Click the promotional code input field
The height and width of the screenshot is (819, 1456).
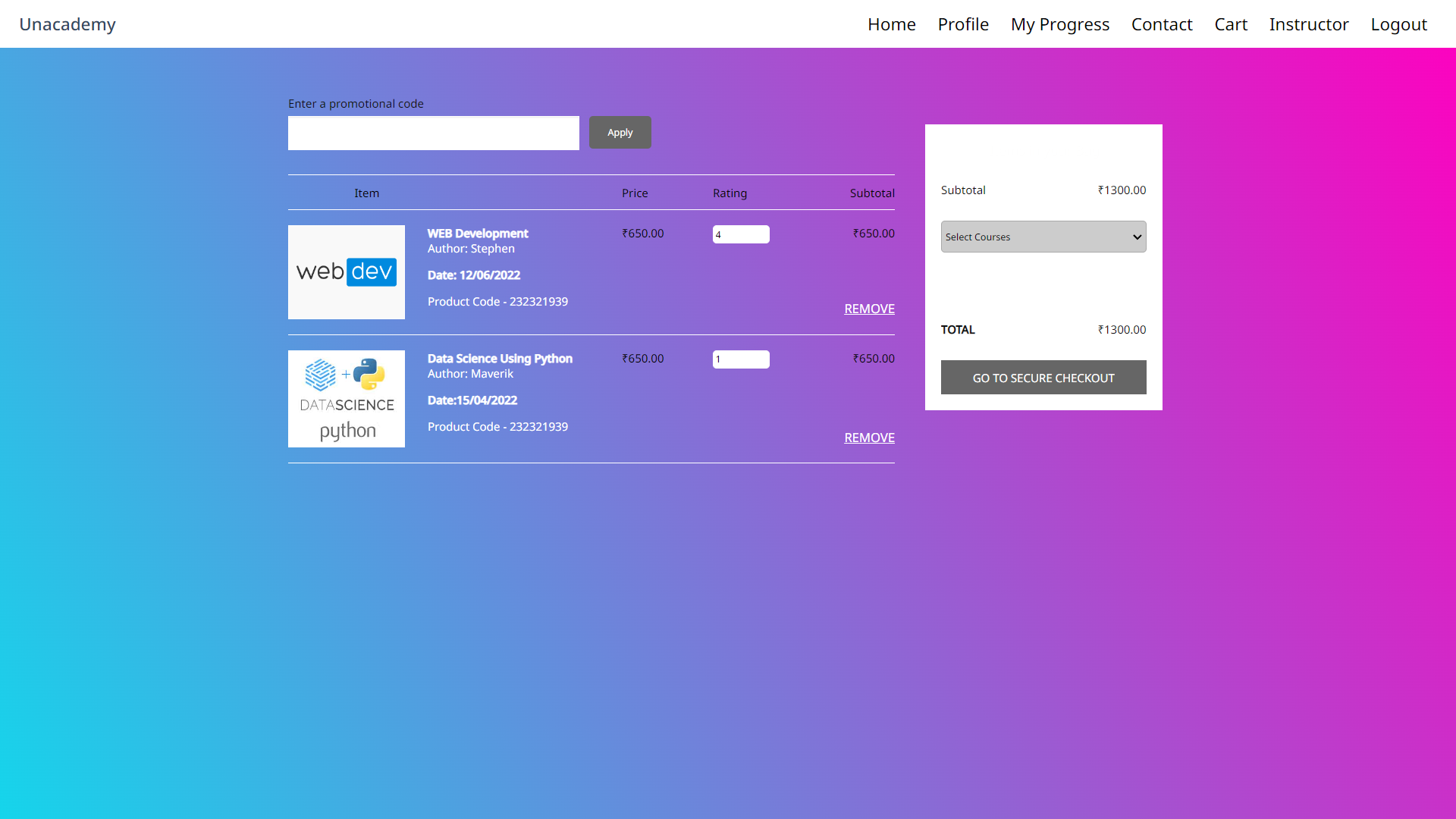tap(433, 133)
